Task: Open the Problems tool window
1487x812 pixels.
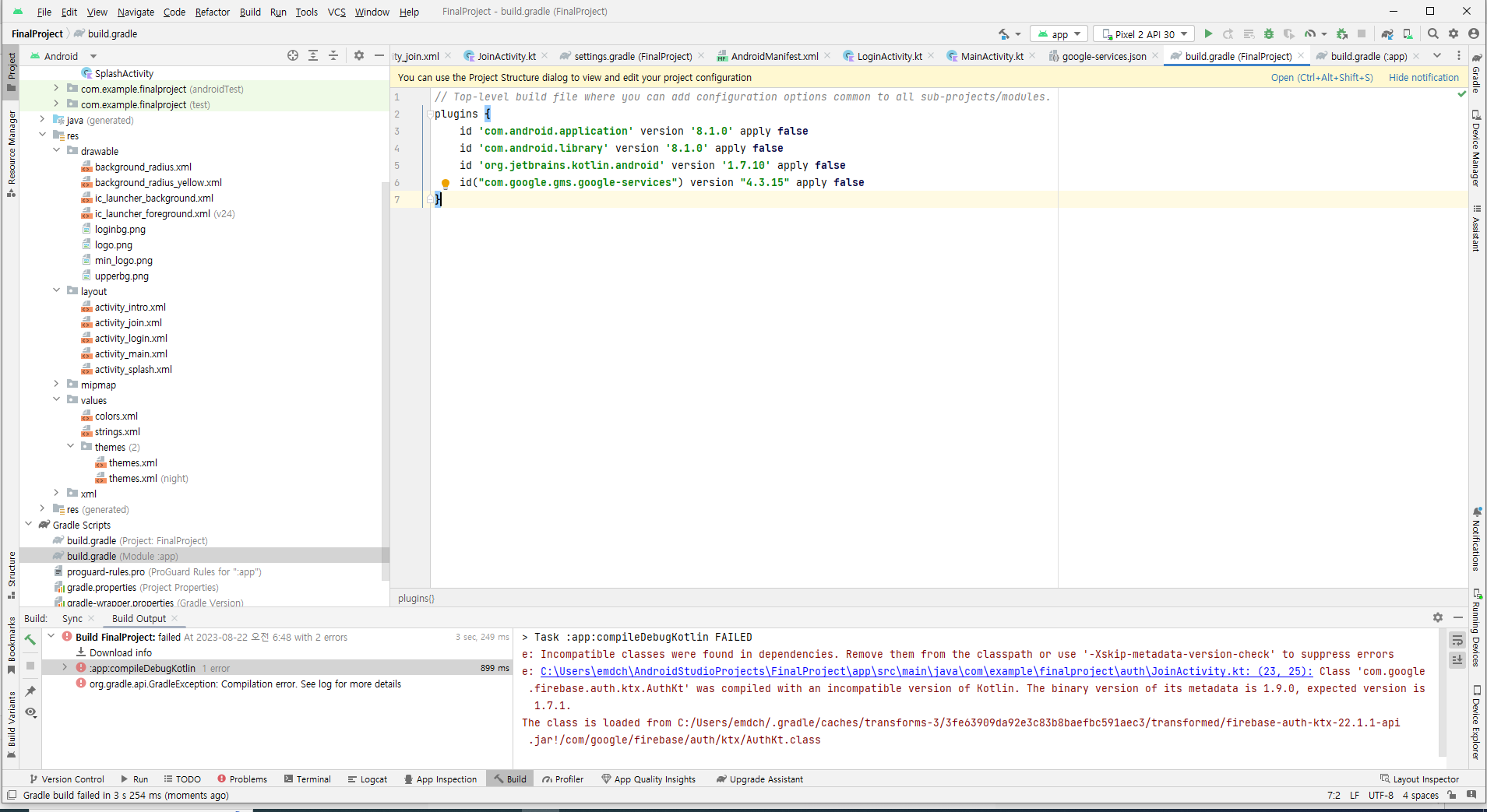Action: 241,779
